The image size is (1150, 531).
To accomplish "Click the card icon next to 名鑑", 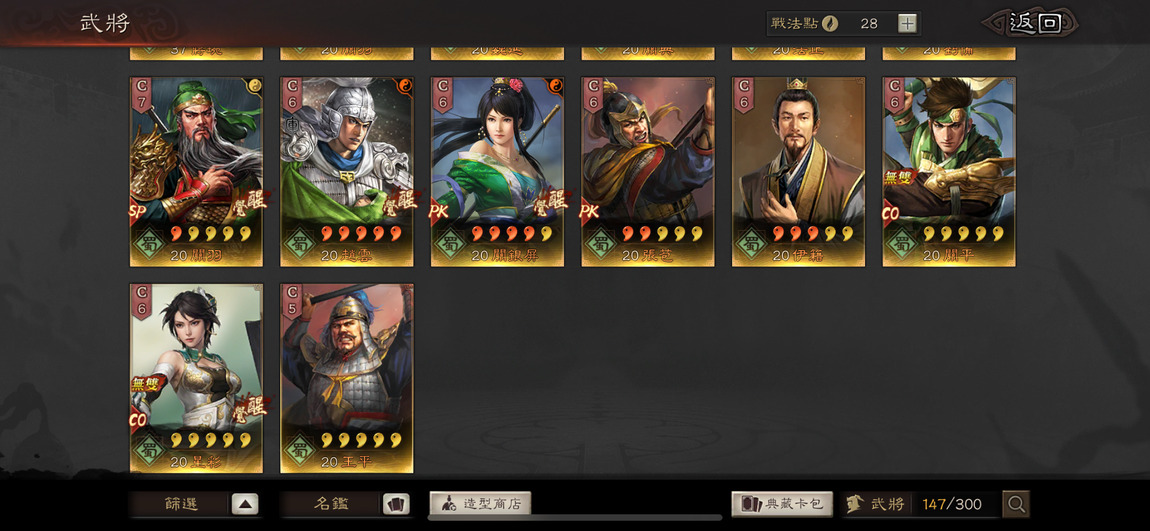I will click(395, 504).
